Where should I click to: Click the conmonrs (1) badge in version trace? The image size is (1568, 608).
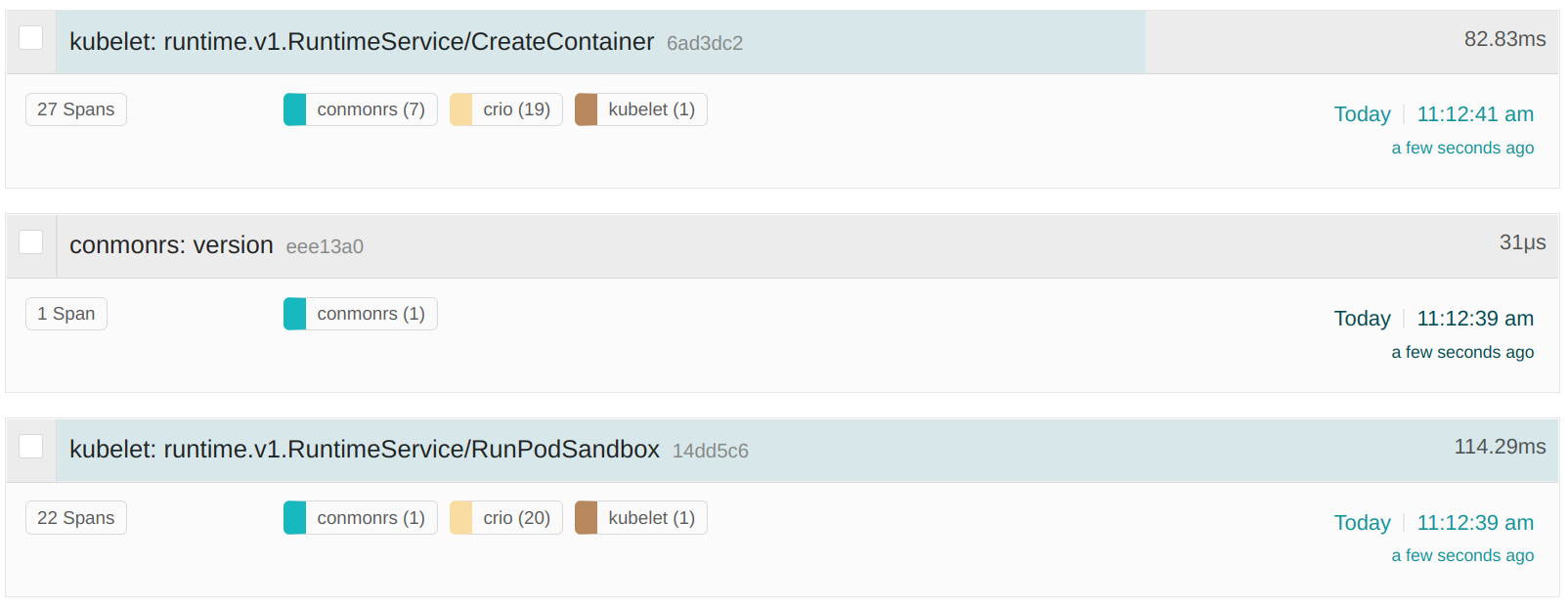click(x=359, y=313)
